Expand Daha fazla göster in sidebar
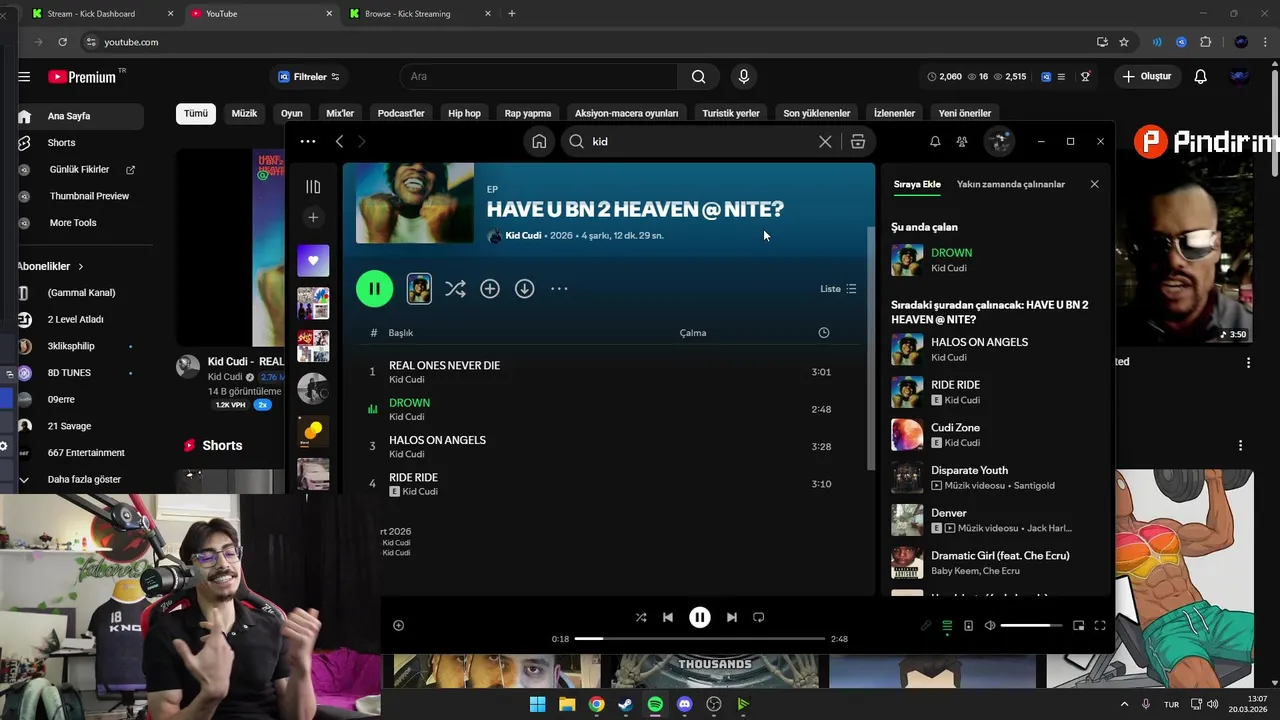 84,480
